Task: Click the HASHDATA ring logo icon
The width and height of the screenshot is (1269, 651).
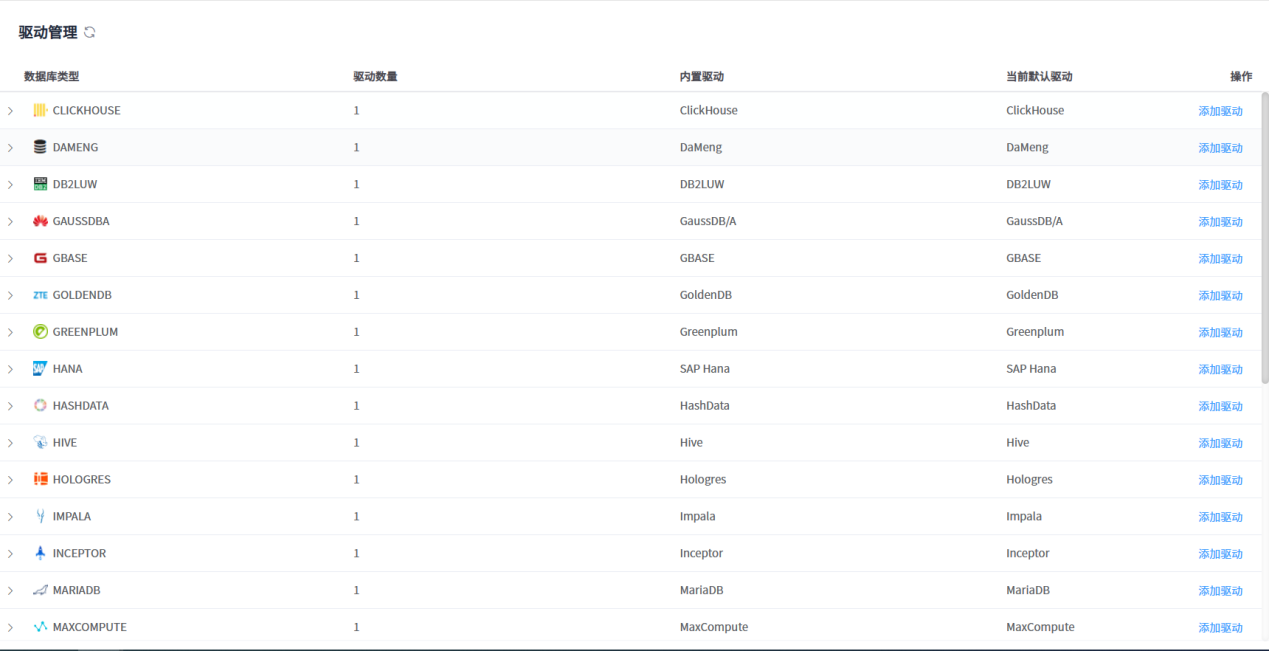Action: pos(40,406)
